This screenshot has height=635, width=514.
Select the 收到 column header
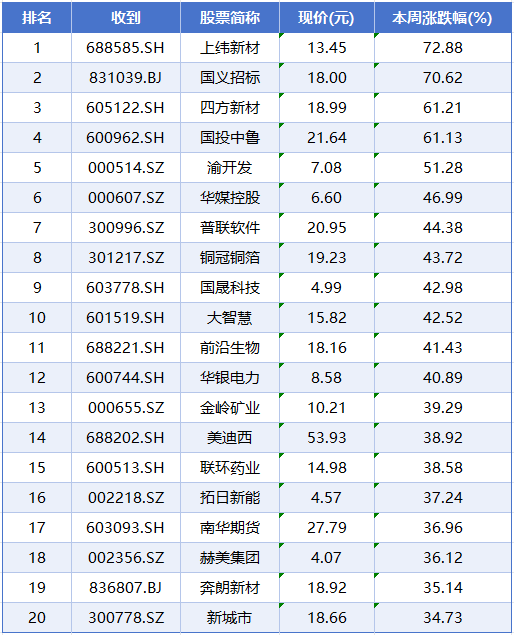coord(126,17)
